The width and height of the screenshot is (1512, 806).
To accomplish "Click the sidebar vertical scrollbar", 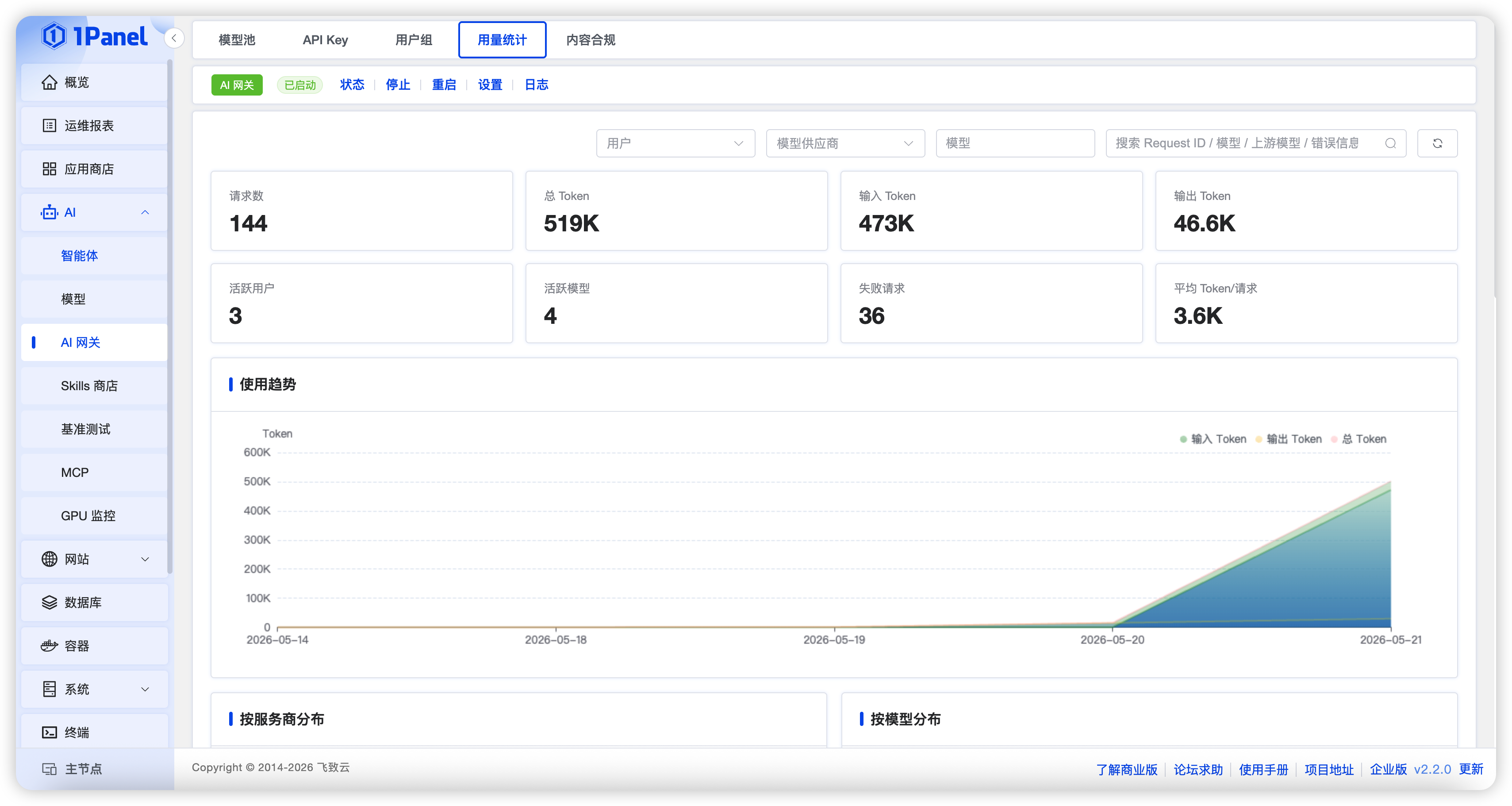I will click(x=169, y=317).
